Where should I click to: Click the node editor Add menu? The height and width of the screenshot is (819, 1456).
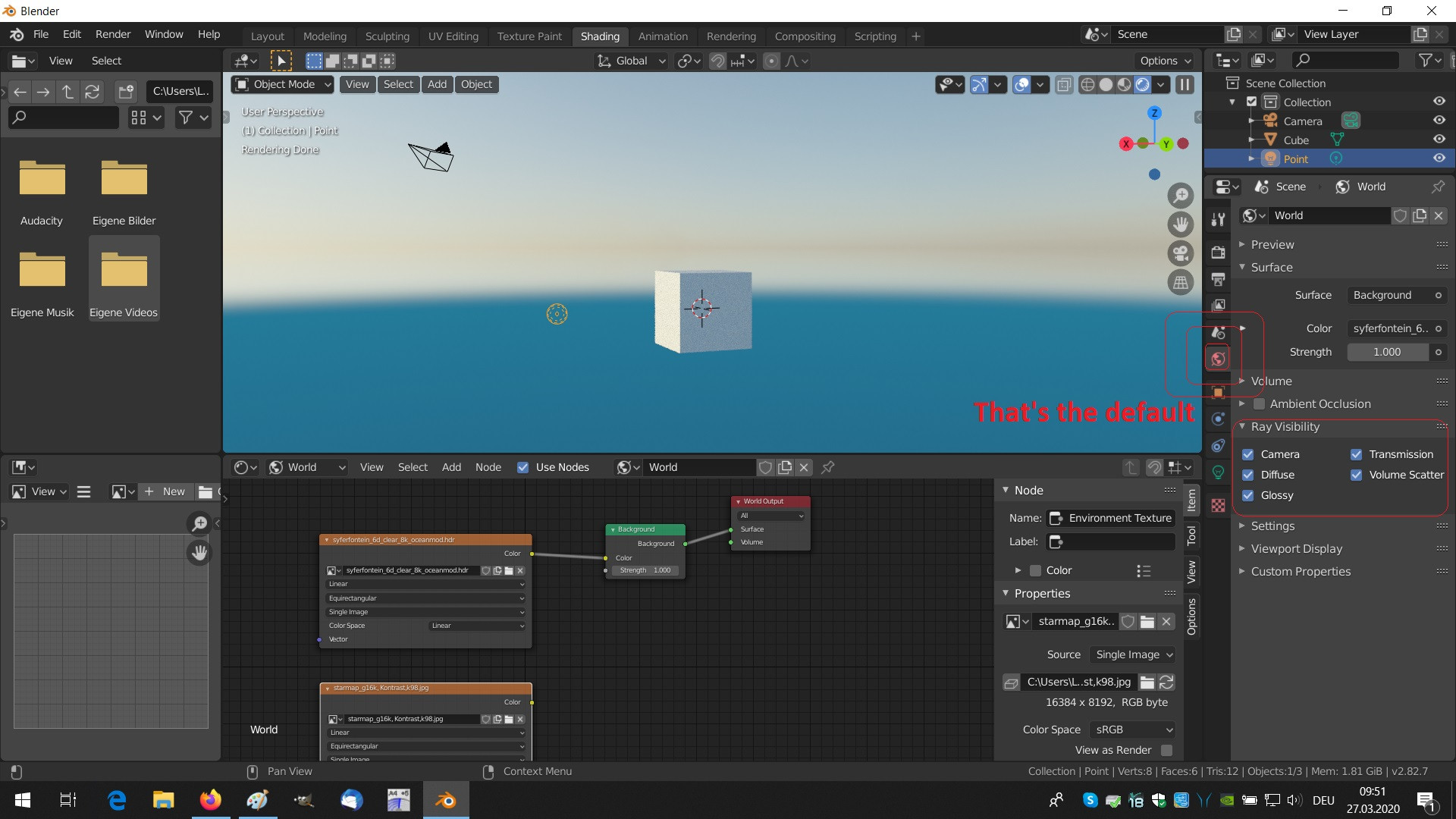point(450,467)
